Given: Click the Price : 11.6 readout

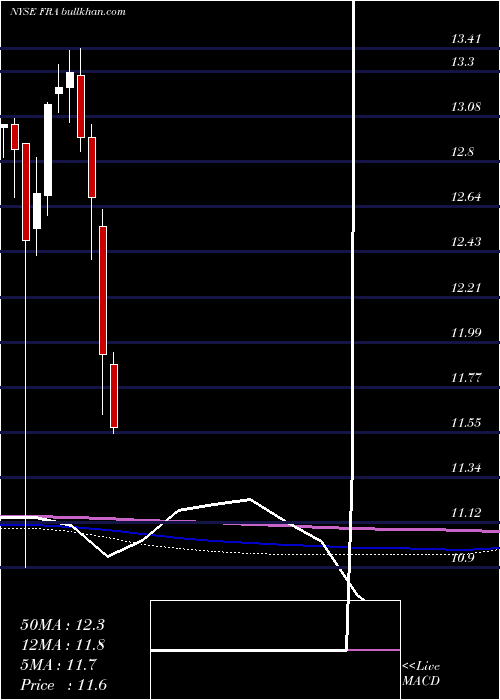Looking at the screenshot, I should [64, 685].
